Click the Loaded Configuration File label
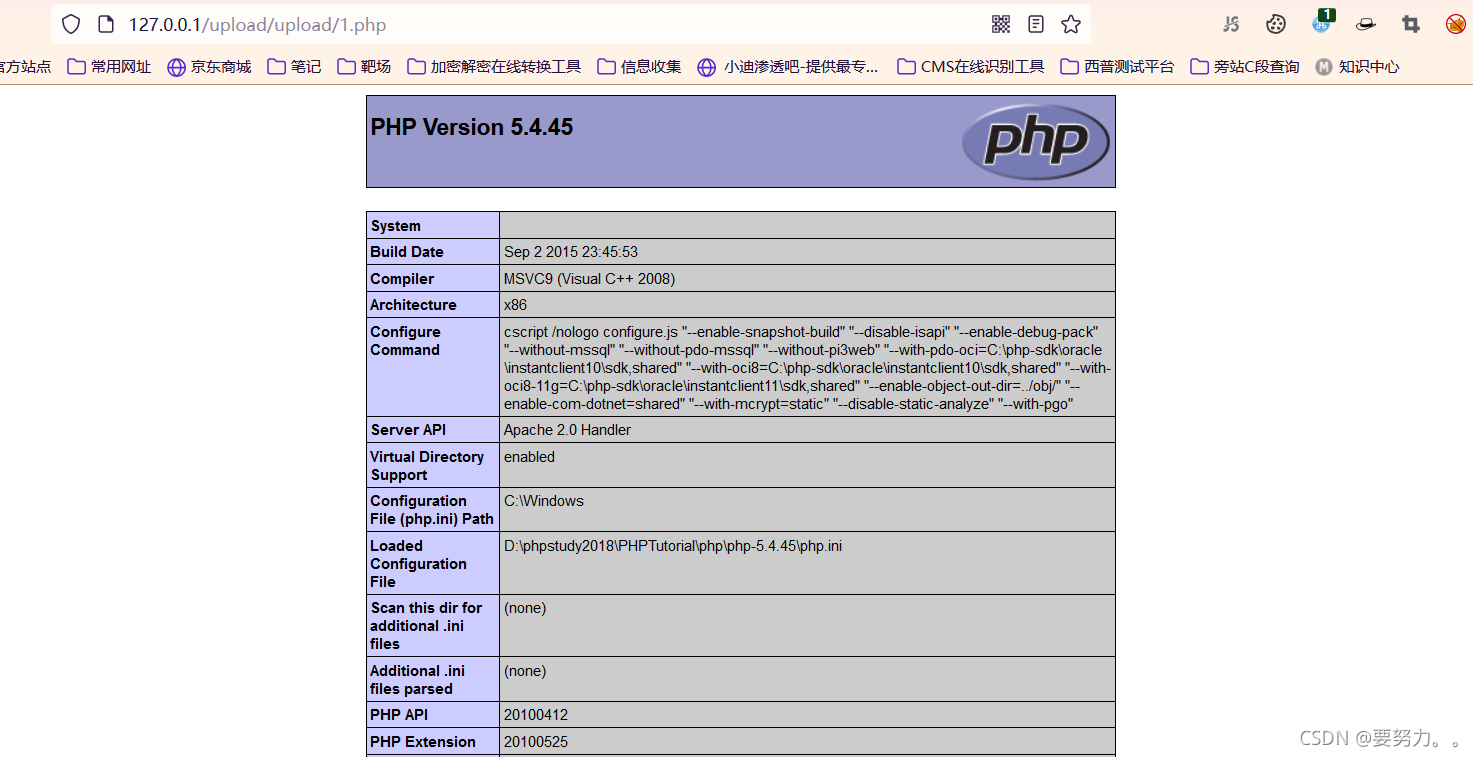This screenshot has width=1473, height=757. 418,564
